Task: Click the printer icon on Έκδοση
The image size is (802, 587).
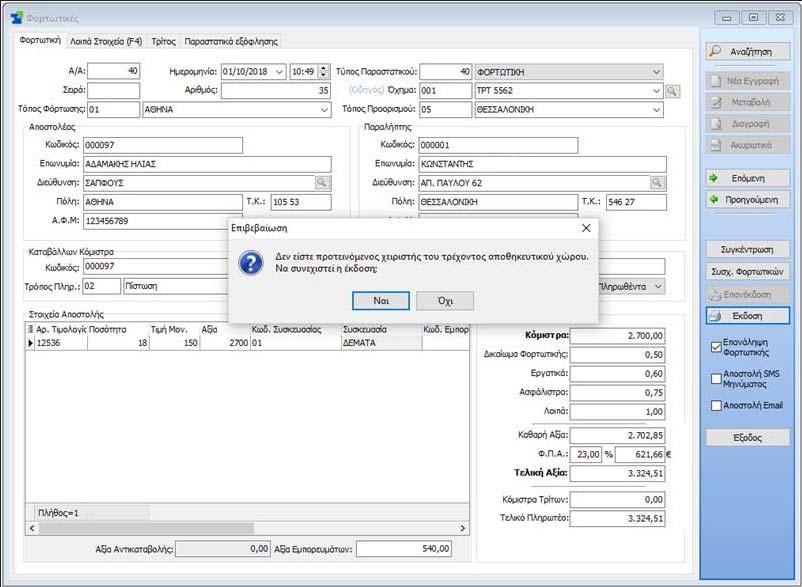Action: [x=716, y=316]
